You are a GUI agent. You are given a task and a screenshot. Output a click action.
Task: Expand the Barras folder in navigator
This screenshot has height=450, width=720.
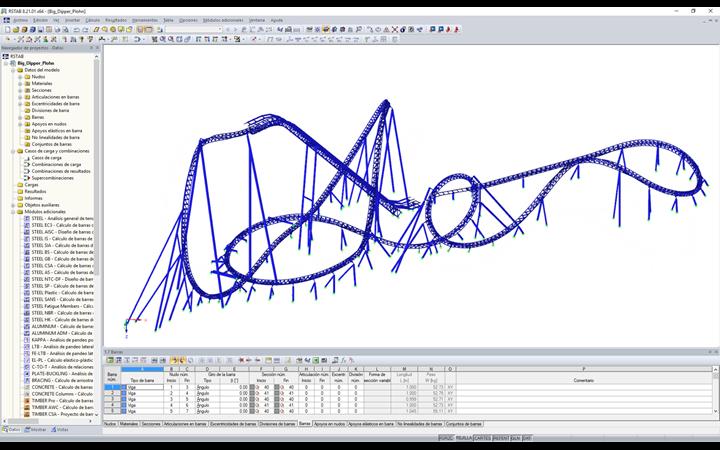pos(20,118)
